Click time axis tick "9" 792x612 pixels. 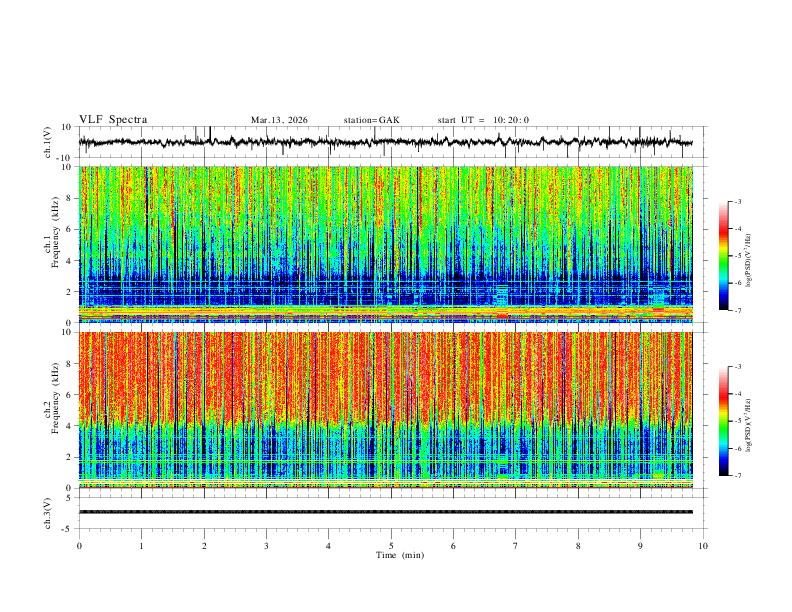[x=640, y=546]
